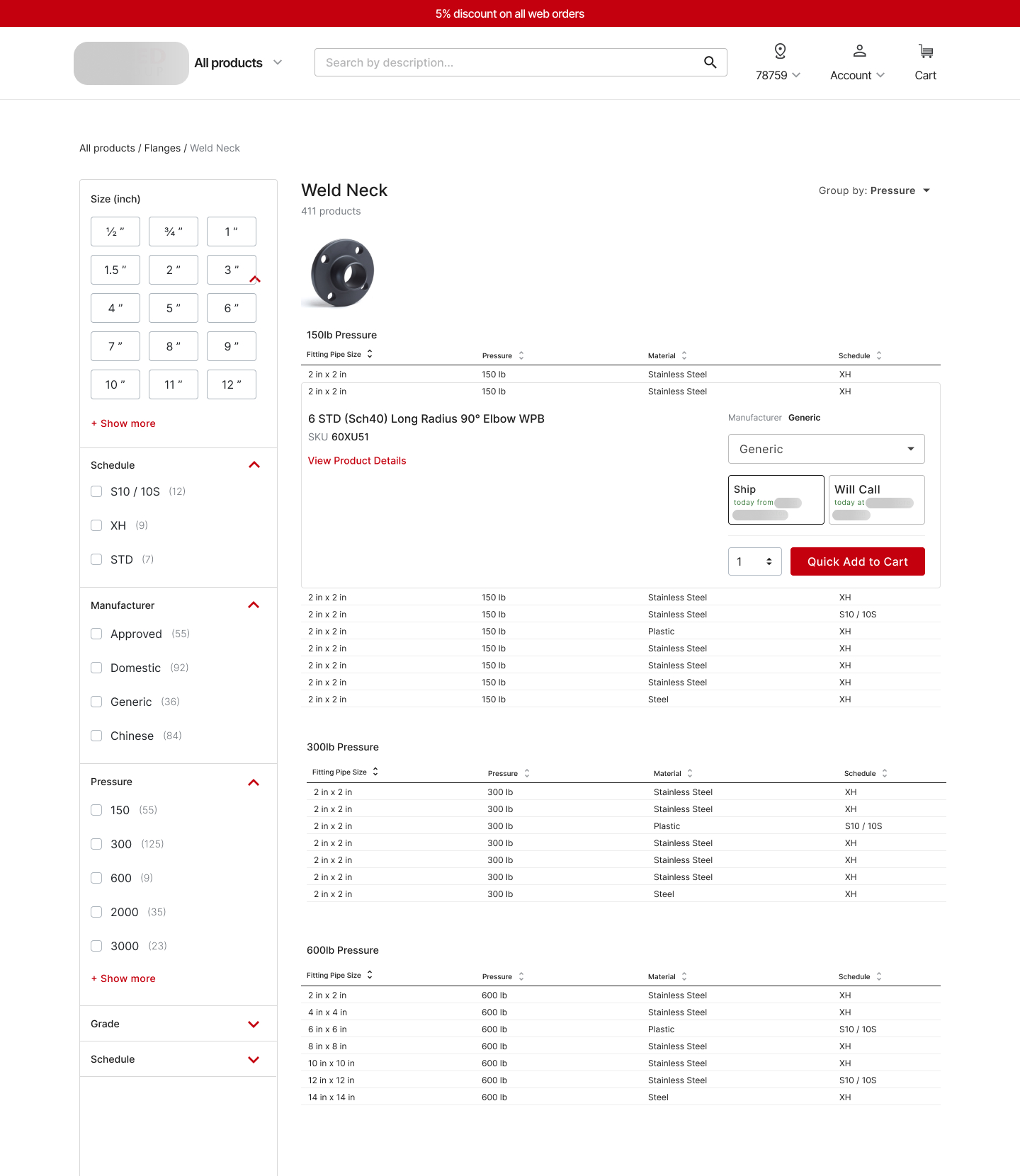Click Quick Add to Cart button

(x=858, y=561)
